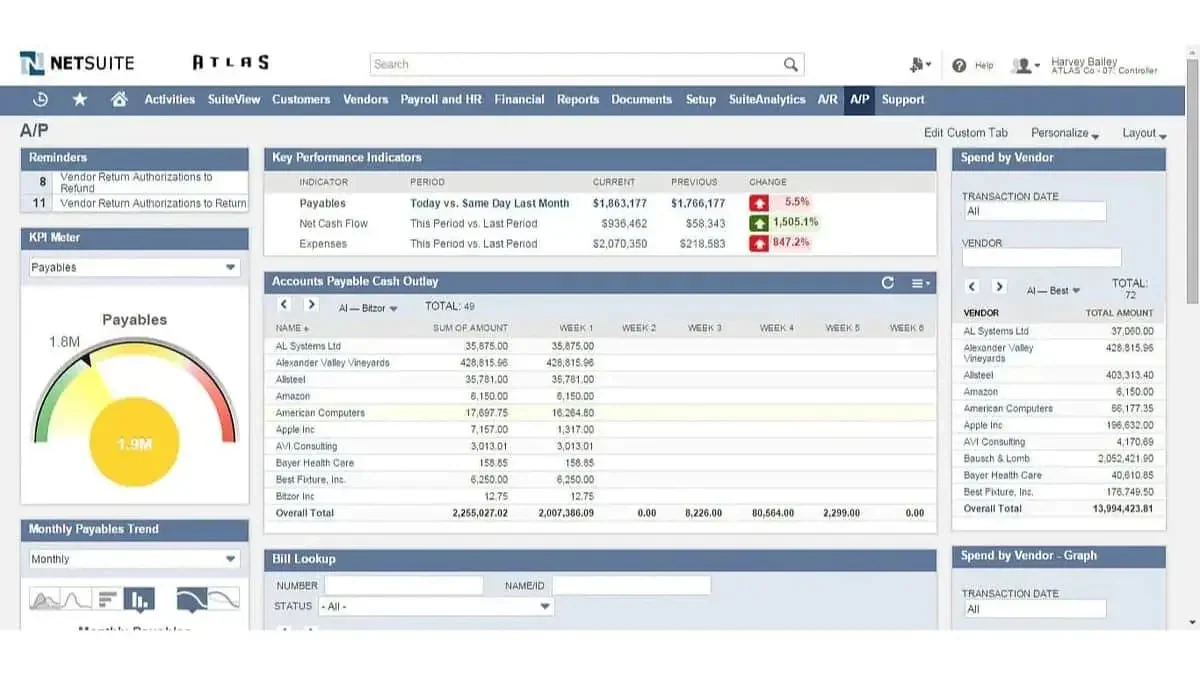
Task: Open the Create New icon menu
Action: click(x=920, y=64)
